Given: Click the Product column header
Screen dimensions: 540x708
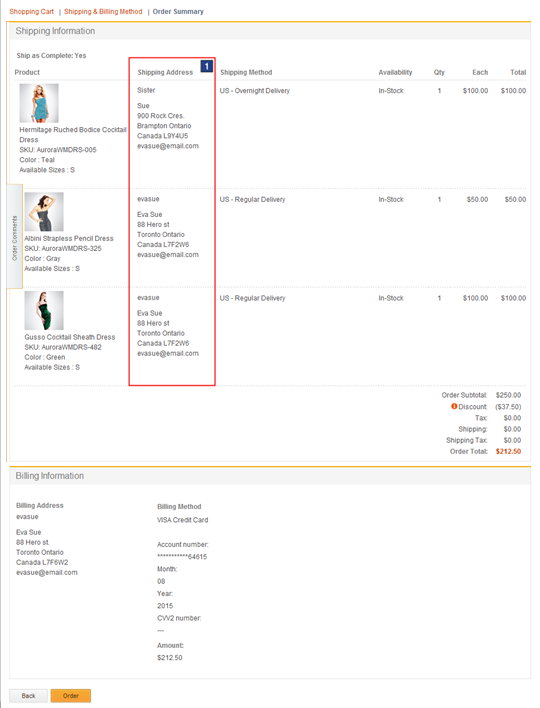Looking at the screenshot, I should click(x=27, y=72).
